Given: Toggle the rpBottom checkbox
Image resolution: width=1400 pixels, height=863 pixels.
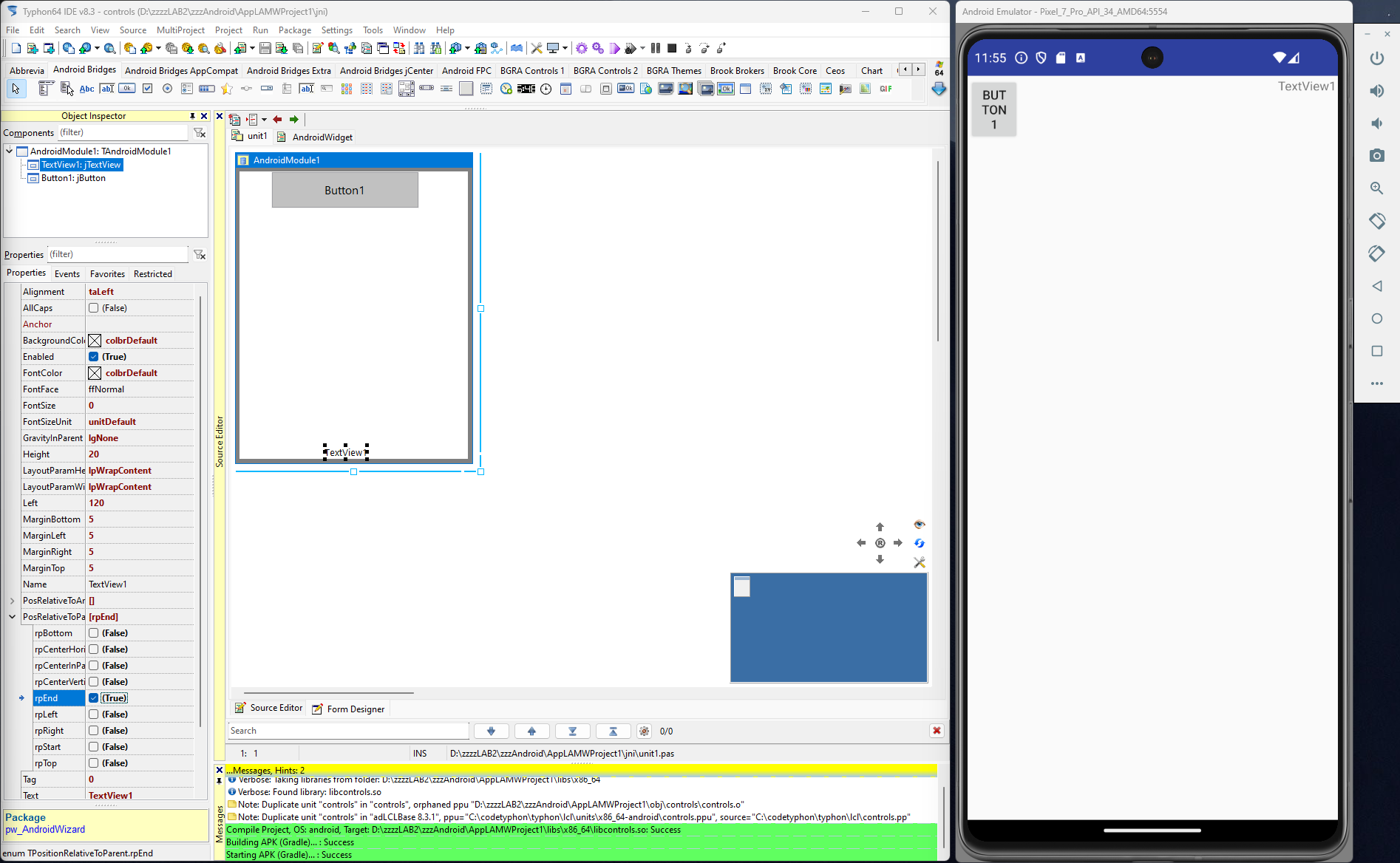Looking at the screenshot, I should point(94,633).
